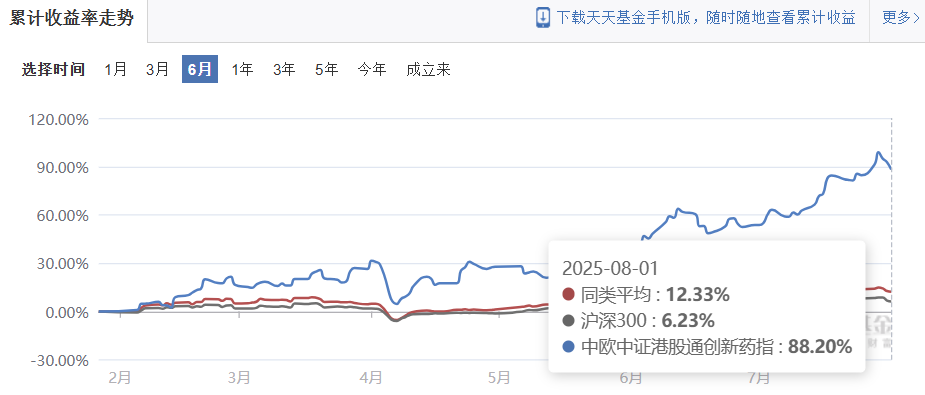Screen dimensions: 925x395
Task: Open the 下载天天基金手机版 link
Action: pyautogui.click(x=706, y=18)
